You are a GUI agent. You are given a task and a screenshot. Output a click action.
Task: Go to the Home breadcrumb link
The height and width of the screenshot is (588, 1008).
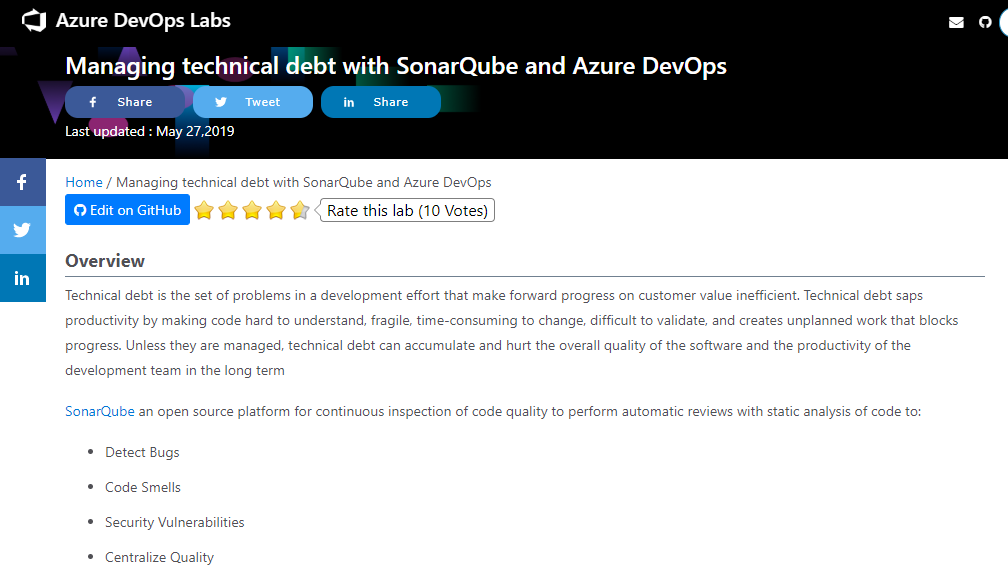(x=84, y=183)
